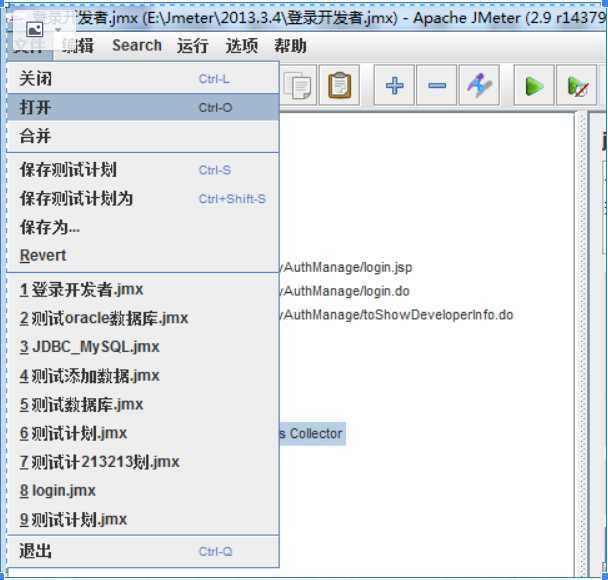Click the Copy toolbar icon
Image resolution: width=608 pixels, height=580 pixels.
(x=298, y=85)
